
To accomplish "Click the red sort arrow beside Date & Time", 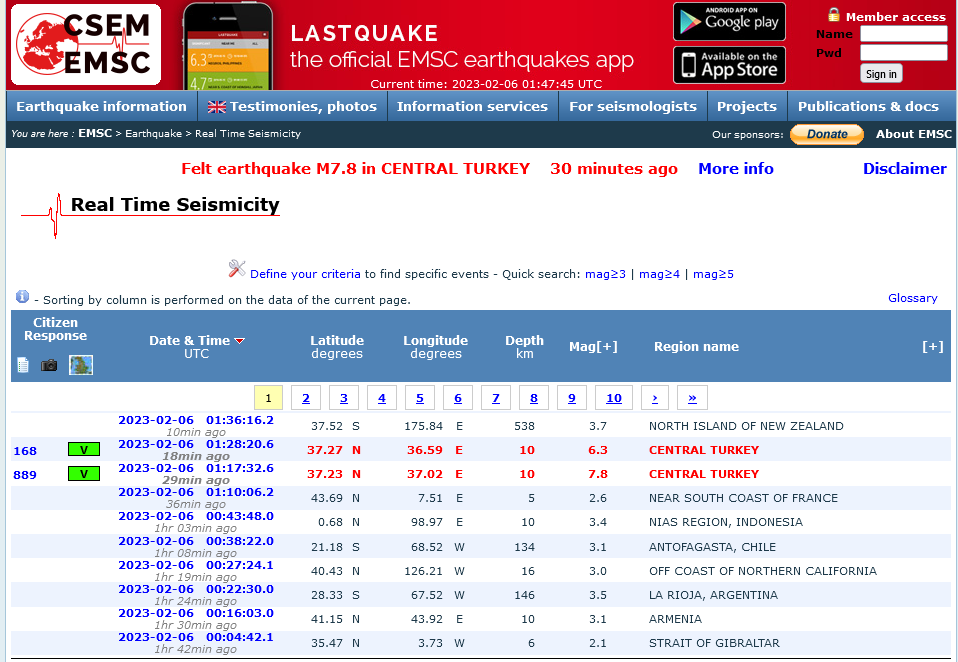I will (x=240, y=341).
